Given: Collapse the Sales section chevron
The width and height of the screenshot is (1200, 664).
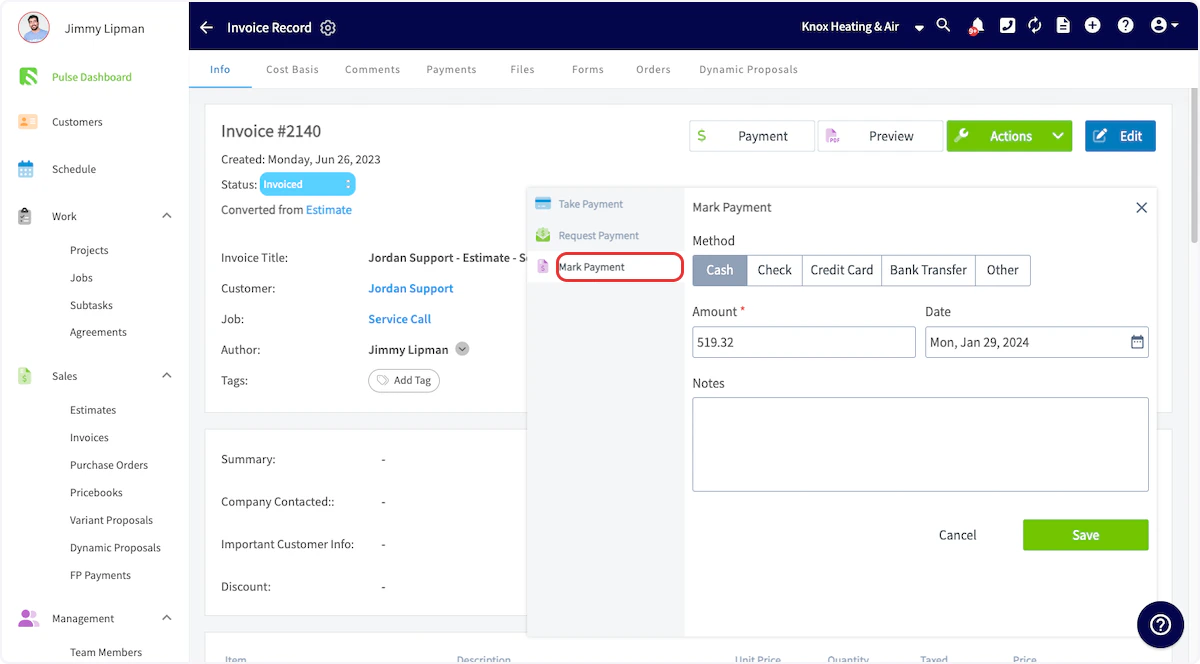Looking at the screenshot, I should (167, 376).
